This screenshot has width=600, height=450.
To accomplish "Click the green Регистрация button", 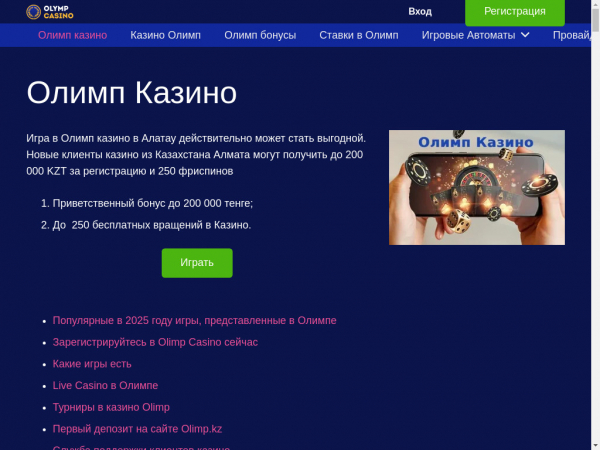I will click(x=515, y=11).
